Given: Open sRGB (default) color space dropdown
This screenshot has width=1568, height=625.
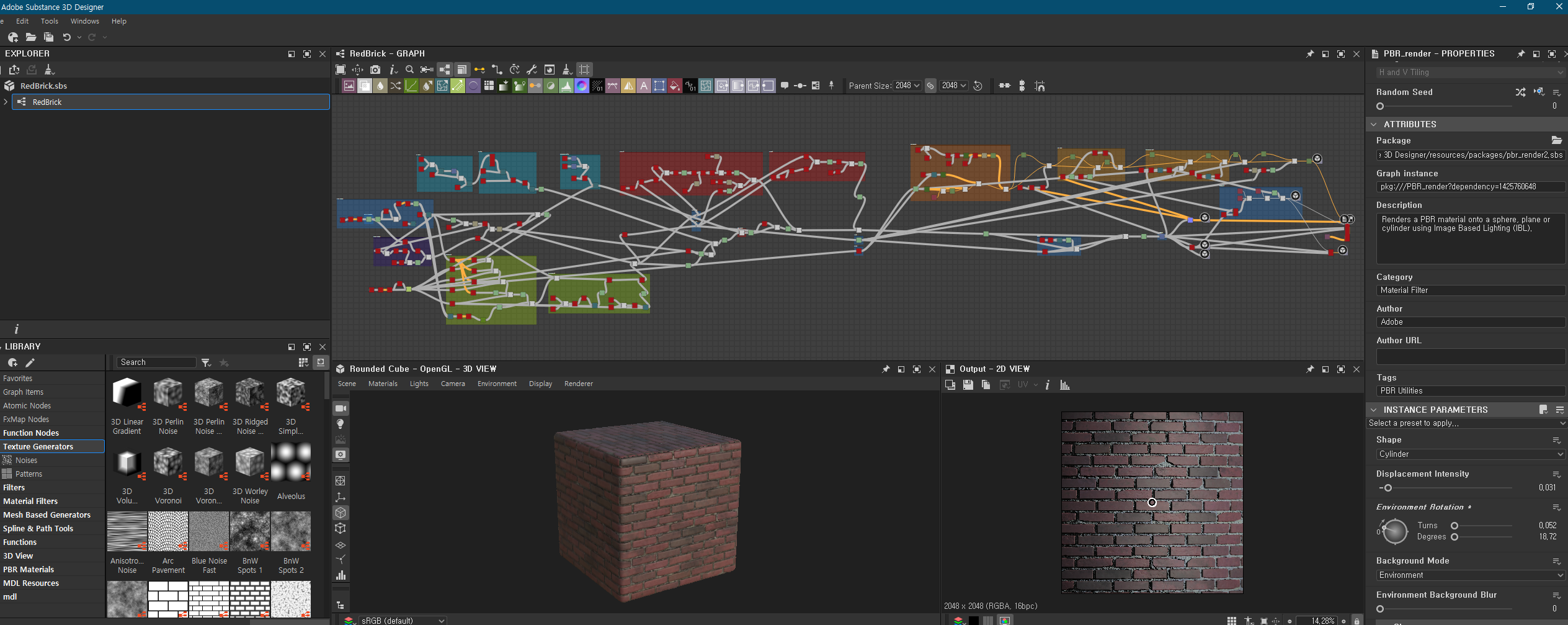Looking at the screenshot, I should [403, 621].
